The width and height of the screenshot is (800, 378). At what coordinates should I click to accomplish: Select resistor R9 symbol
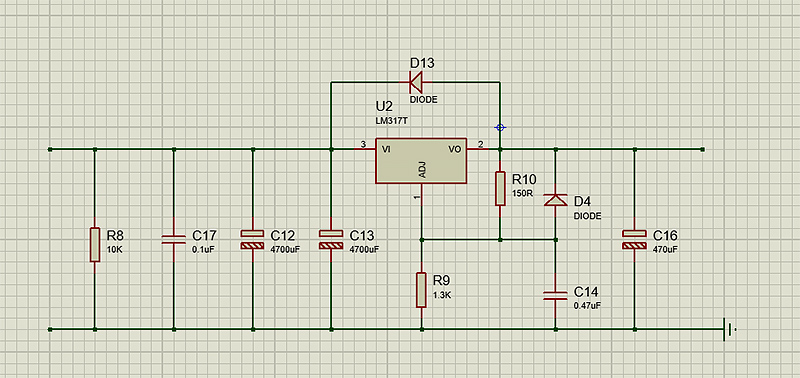[x=421, y=290]
